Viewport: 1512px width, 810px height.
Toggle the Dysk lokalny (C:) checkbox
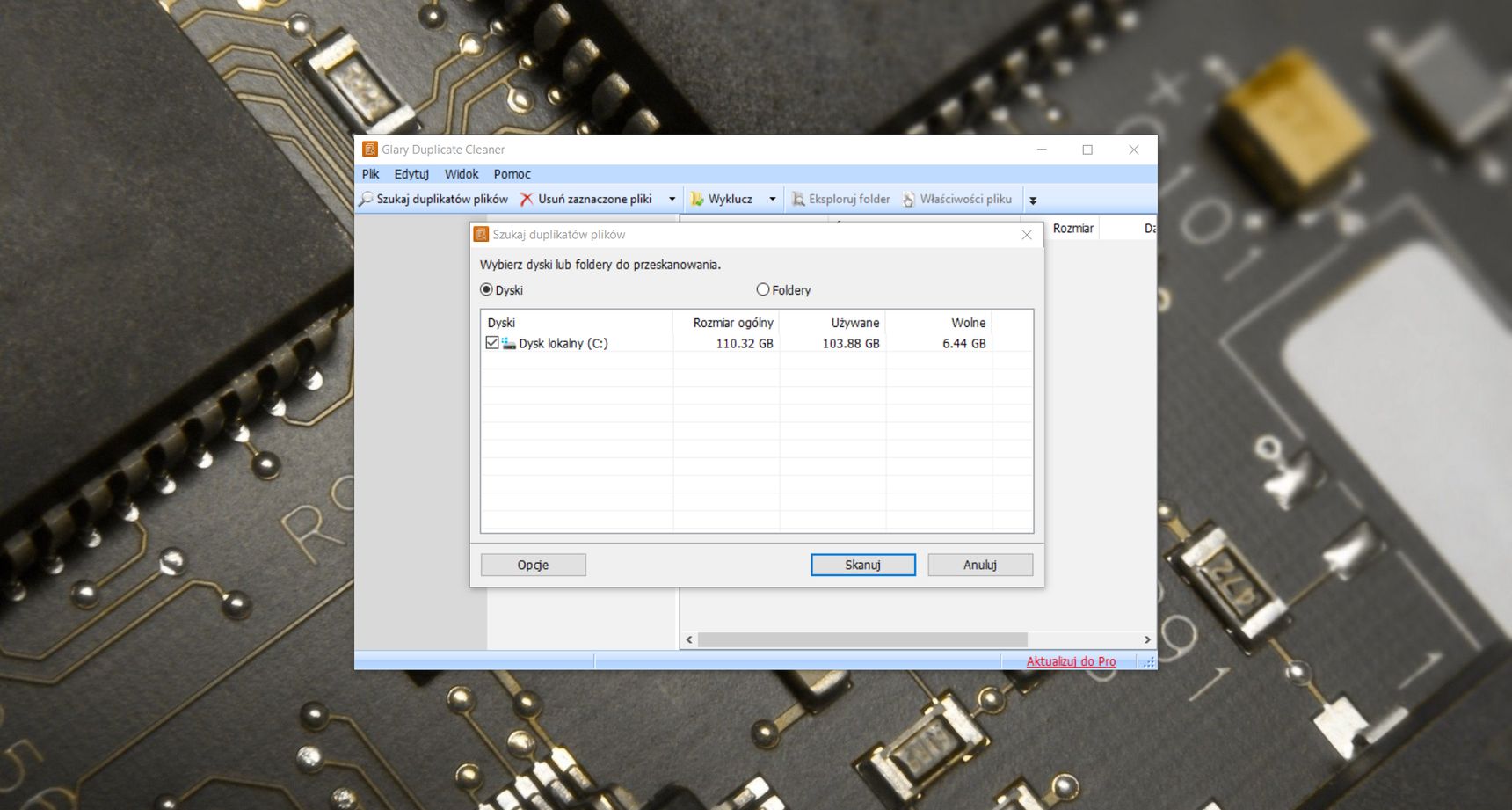point(492,343)
